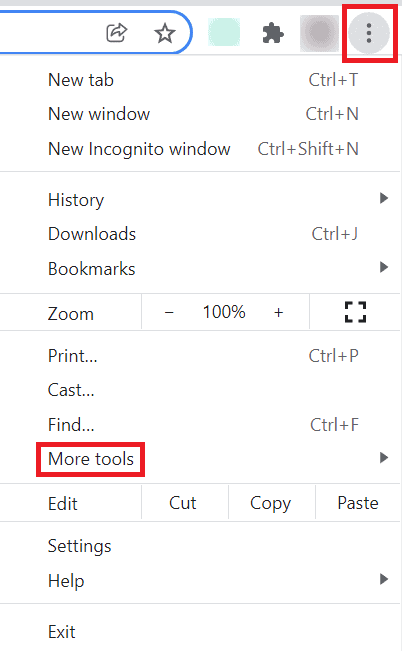Screen dimensions: 402x651
Task: Click the Cut button in Edit row
Action: tap(183, 503)
